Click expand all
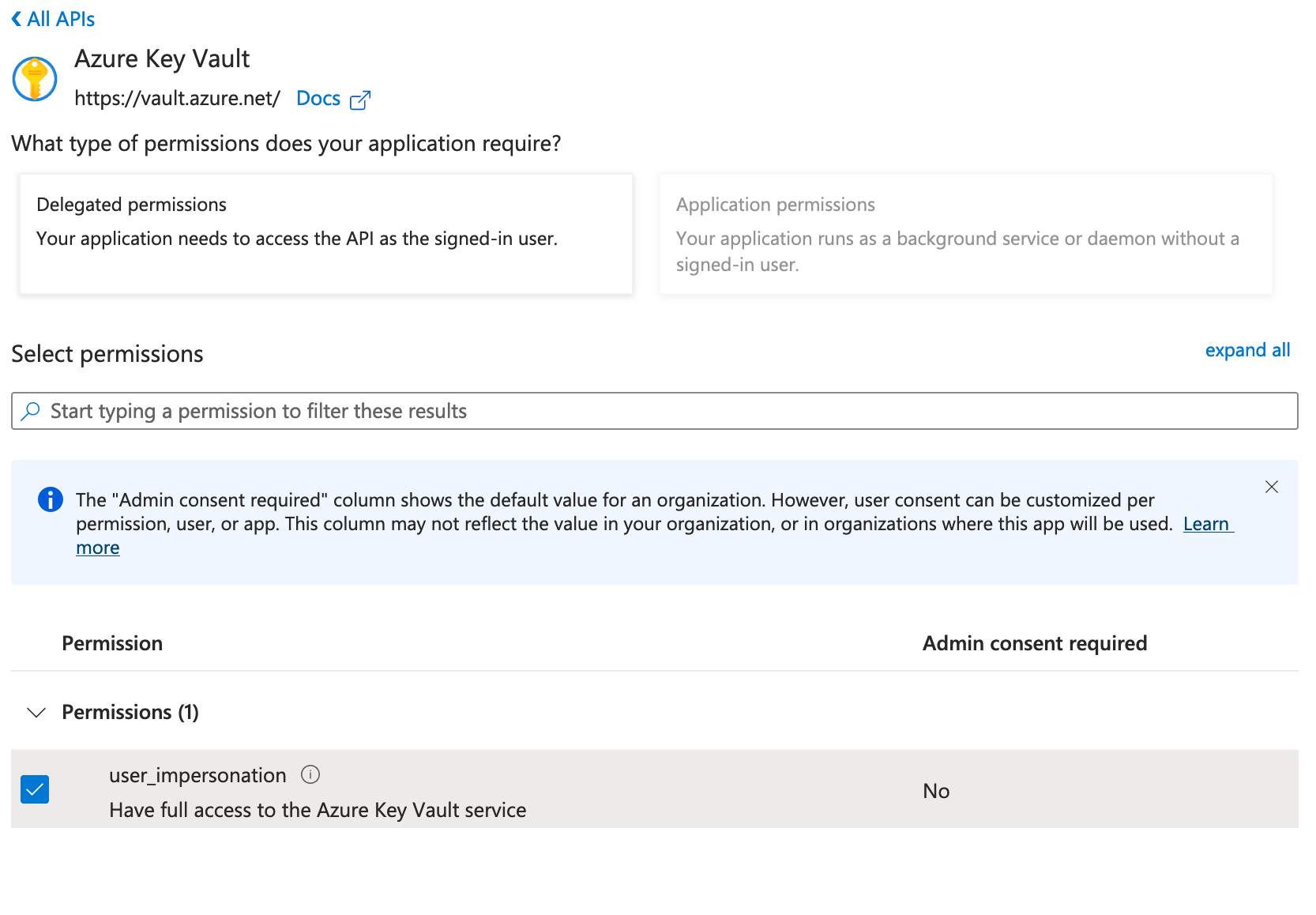This screenshot has height=915, width=1316. click(x=1247, y=350)
